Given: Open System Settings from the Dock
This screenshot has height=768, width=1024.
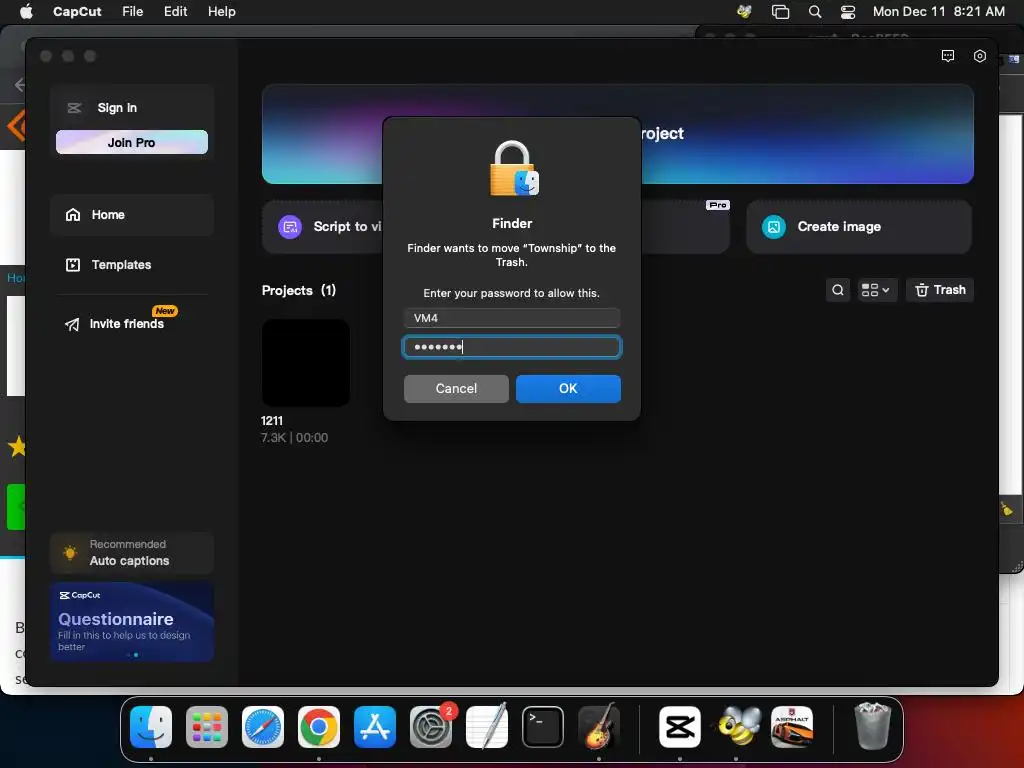Looking at the screenshot, I should click(x=431, y=727).
